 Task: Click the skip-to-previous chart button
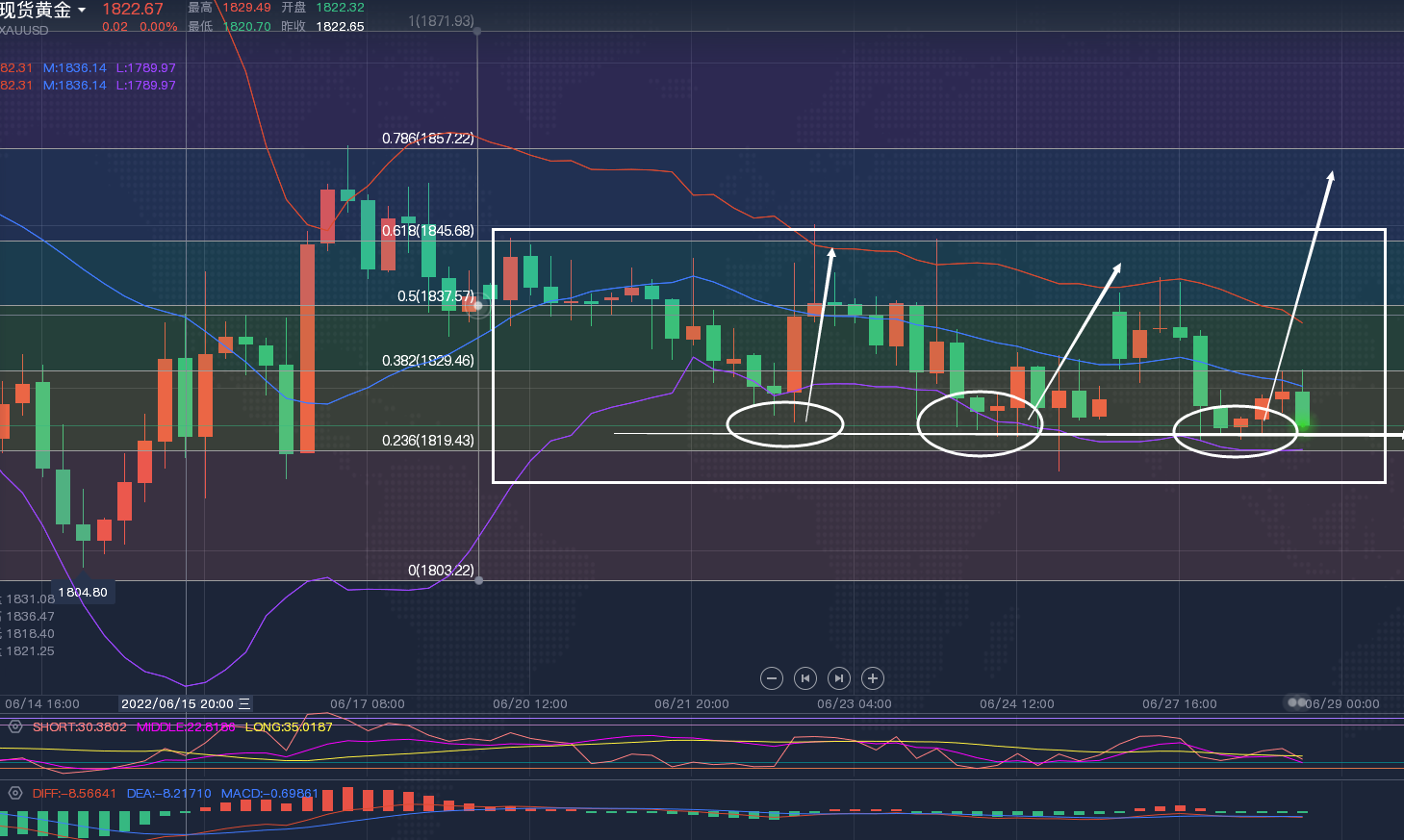[x=805, y=678]
